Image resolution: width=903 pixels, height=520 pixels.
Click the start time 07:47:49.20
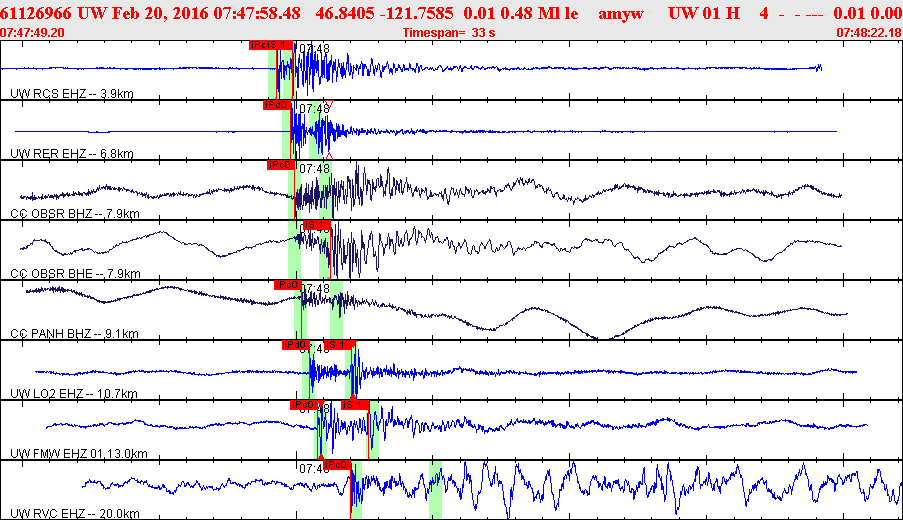[x=32, y=33]
